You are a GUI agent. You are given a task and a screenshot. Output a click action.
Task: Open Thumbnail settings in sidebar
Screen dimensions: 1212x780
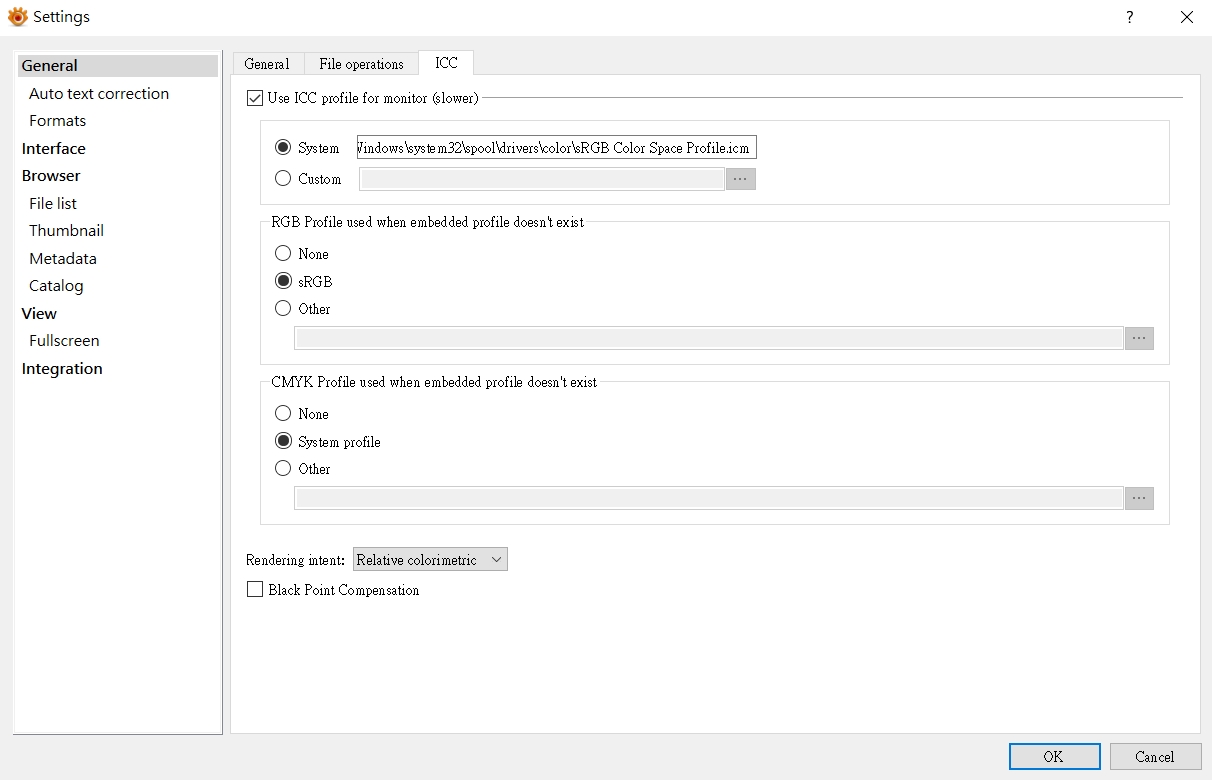pyautogui.click(x=66, y=231)
